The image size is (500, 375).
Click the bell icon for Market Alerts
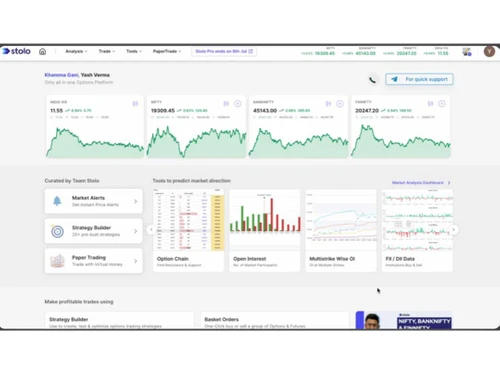point(57,201)
